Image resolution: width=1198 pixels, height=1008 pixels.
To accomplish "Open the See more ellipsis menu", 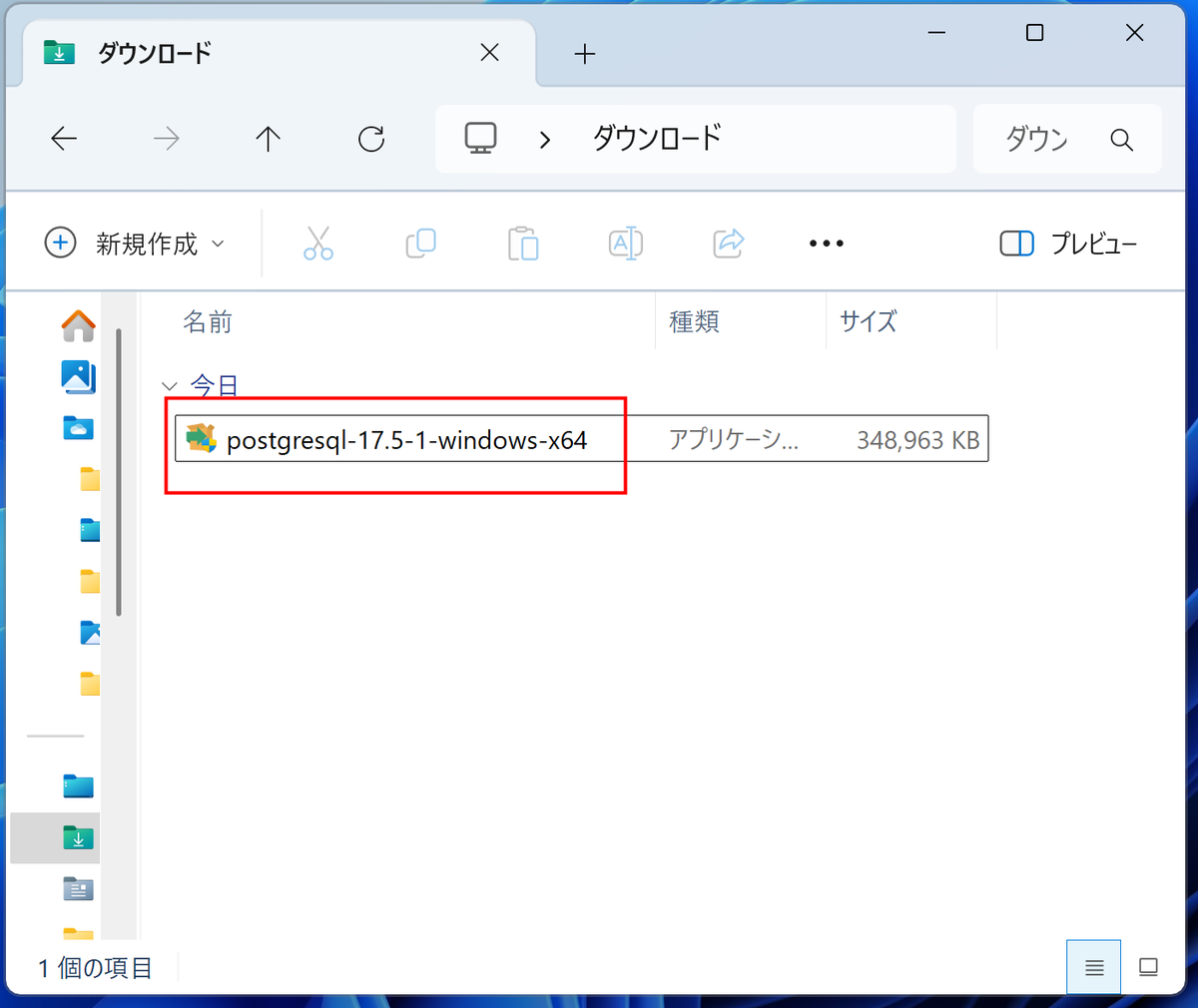I will 826,244.
